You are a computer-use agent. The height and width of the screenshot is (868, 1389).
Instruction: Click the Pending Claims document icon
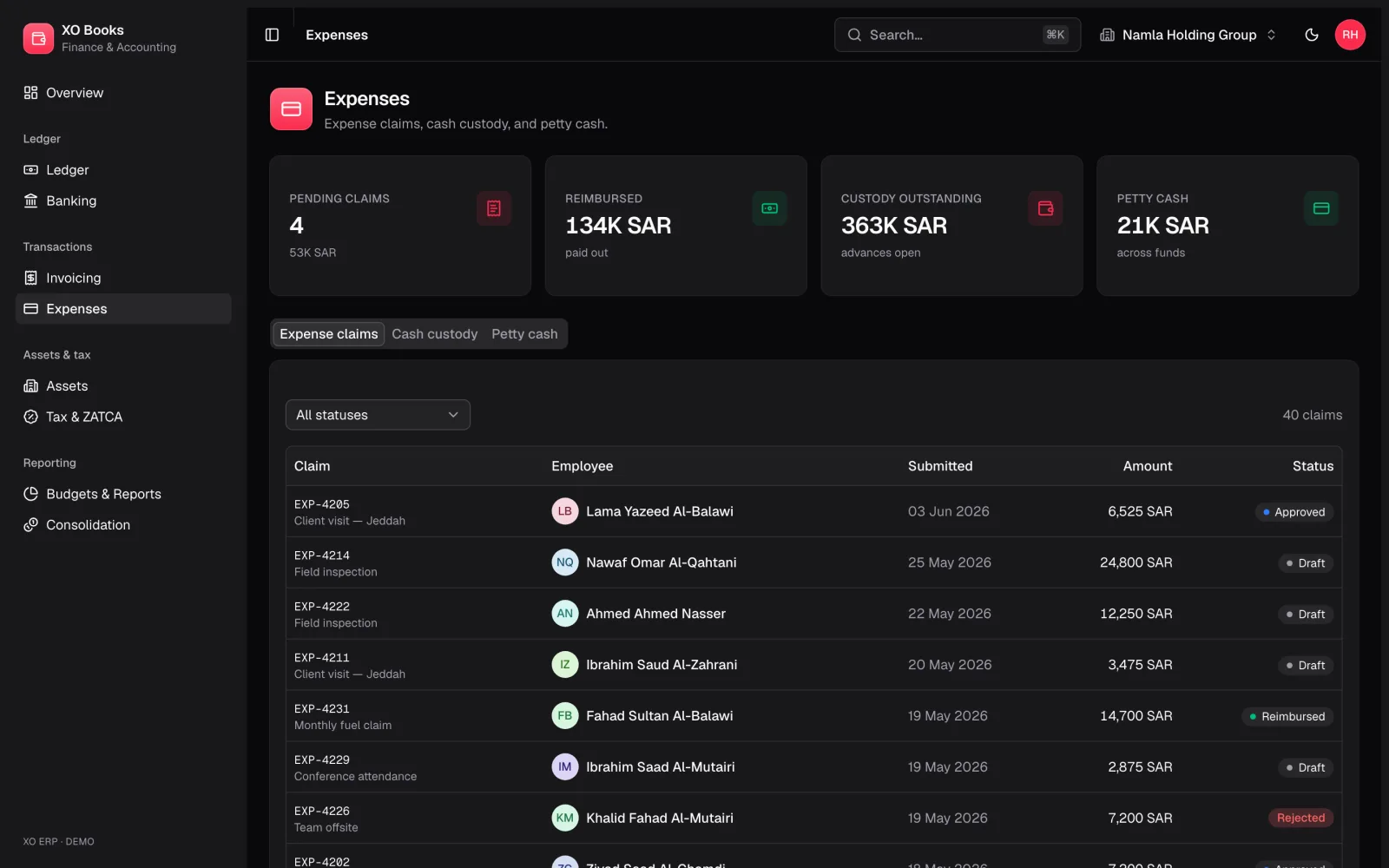tap(494, 208)
